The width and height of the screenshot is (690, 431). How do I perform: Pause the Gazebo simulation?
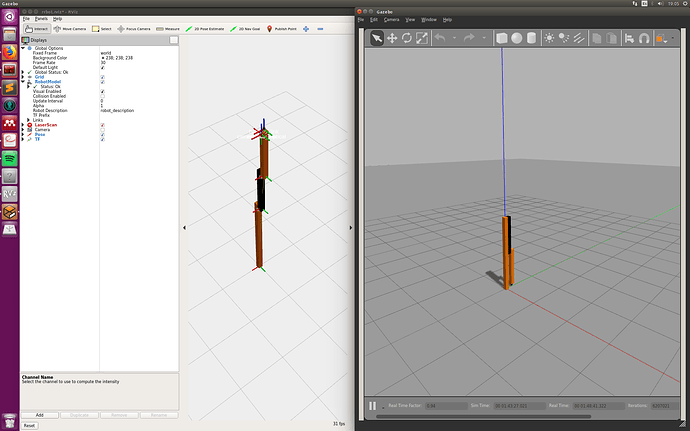373,406
